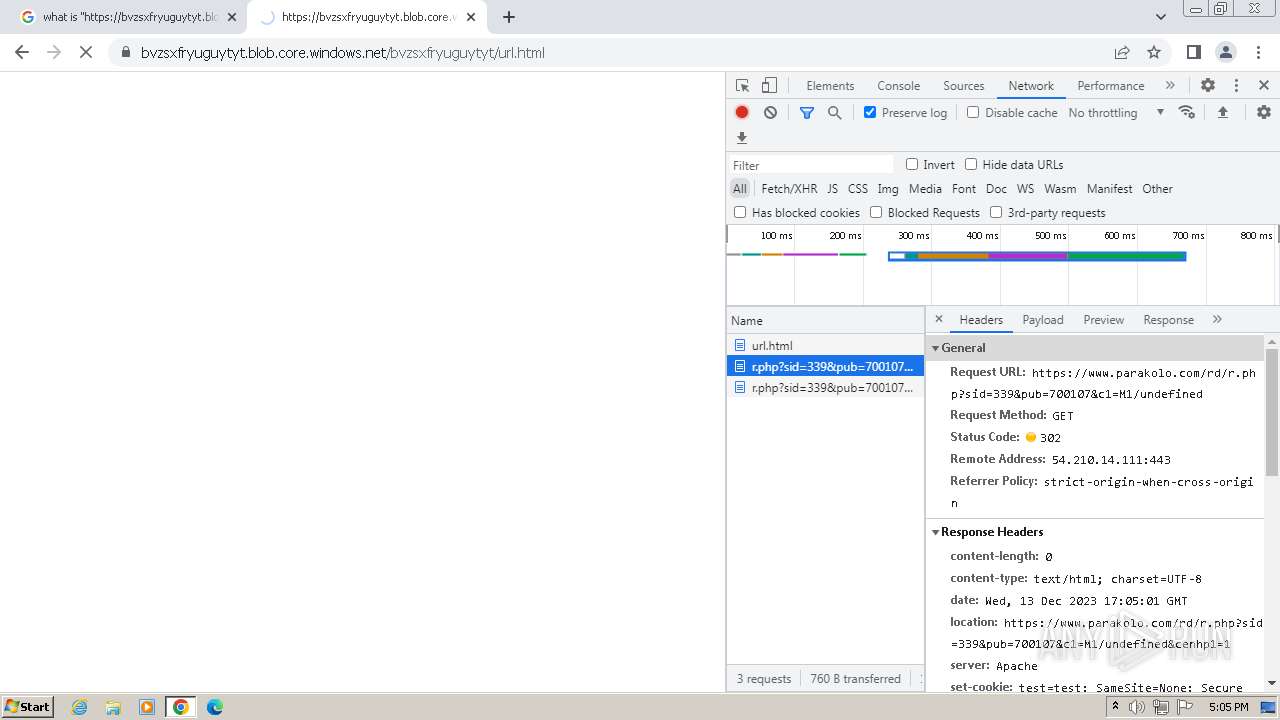Select the url.html request
The image size is (1280, 720).
pos(825,346)
